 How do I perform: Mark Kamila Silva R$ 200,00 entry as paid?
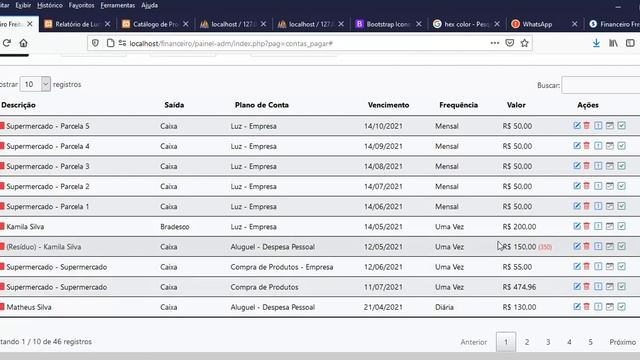pyautogui.click(x=622, y=226)
